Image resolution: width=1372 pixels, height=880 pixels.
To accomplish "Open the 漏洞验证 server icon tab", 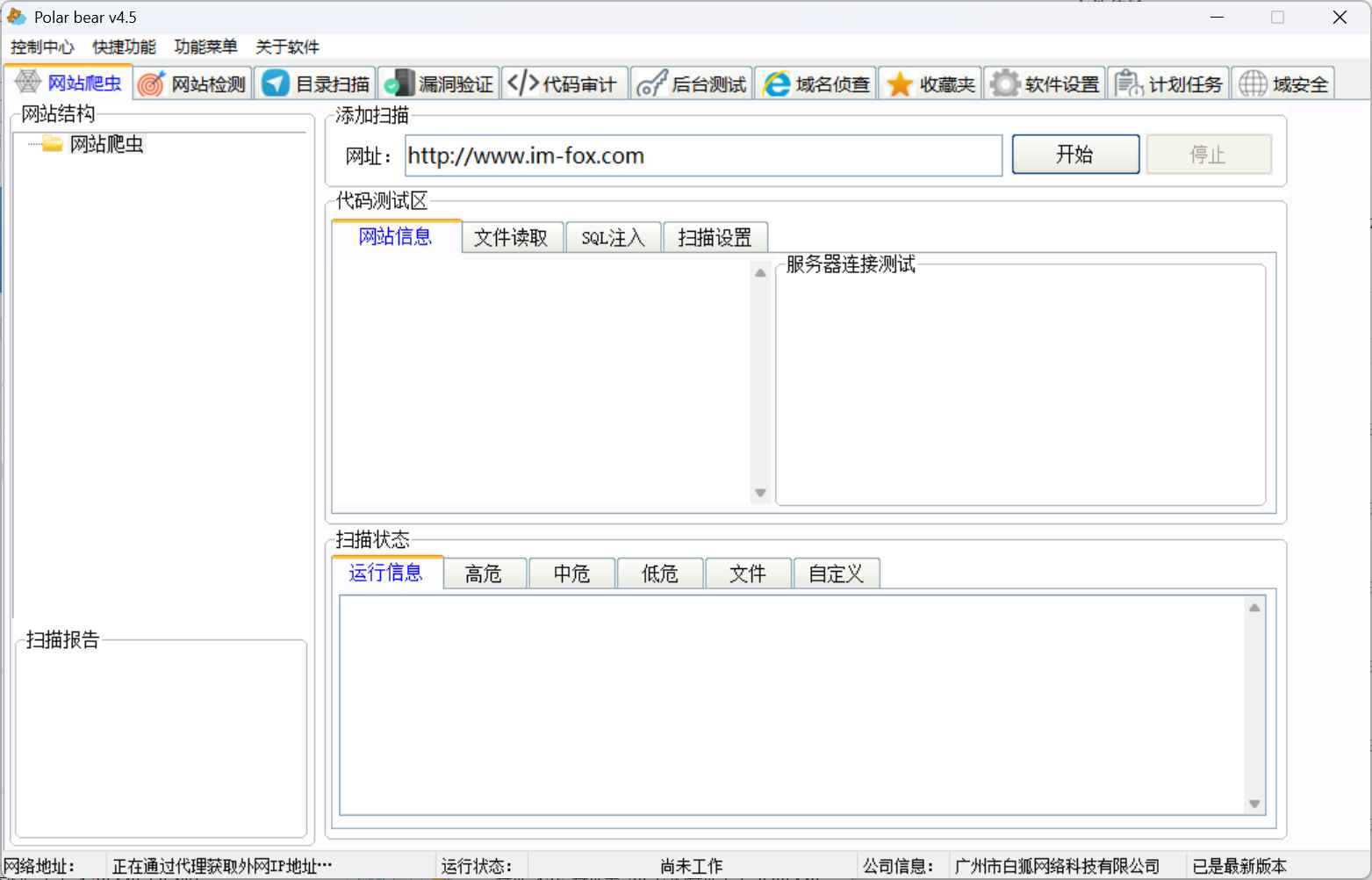I will (440, 84).
